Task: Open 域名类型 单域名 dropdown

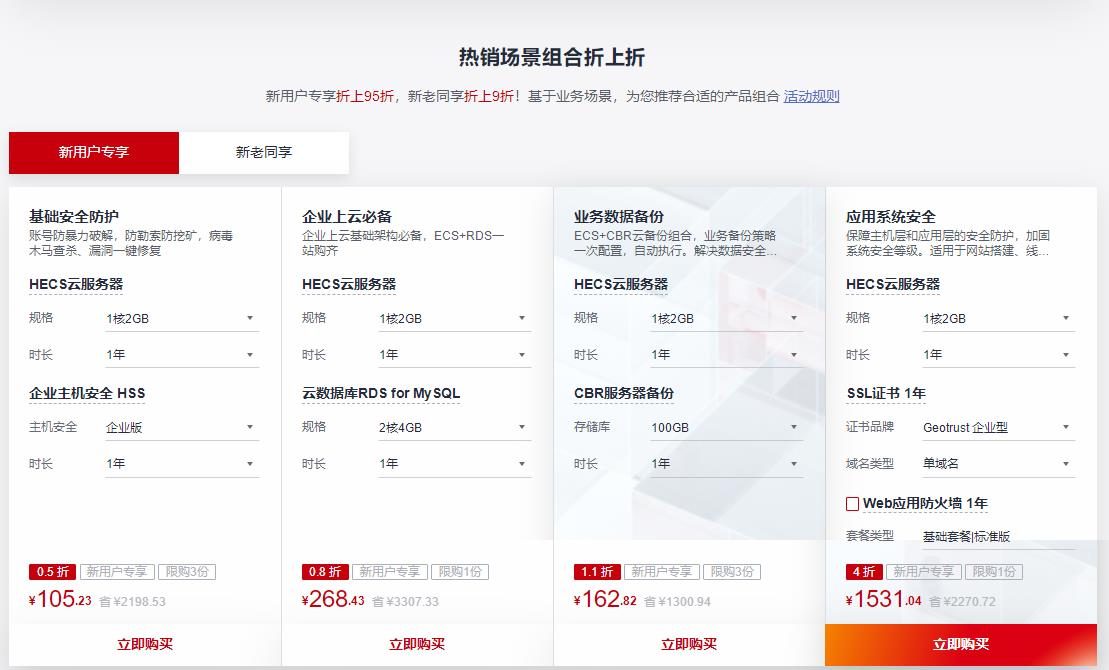Action: (999, 463)
